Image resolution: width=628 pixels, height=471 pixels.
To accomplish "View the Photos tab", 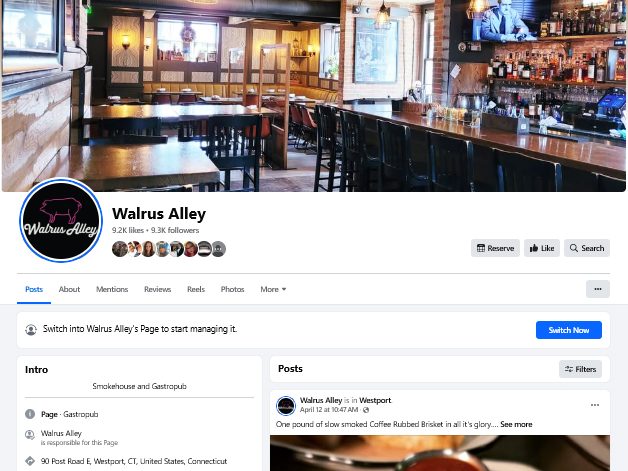I will coord(232,289).
